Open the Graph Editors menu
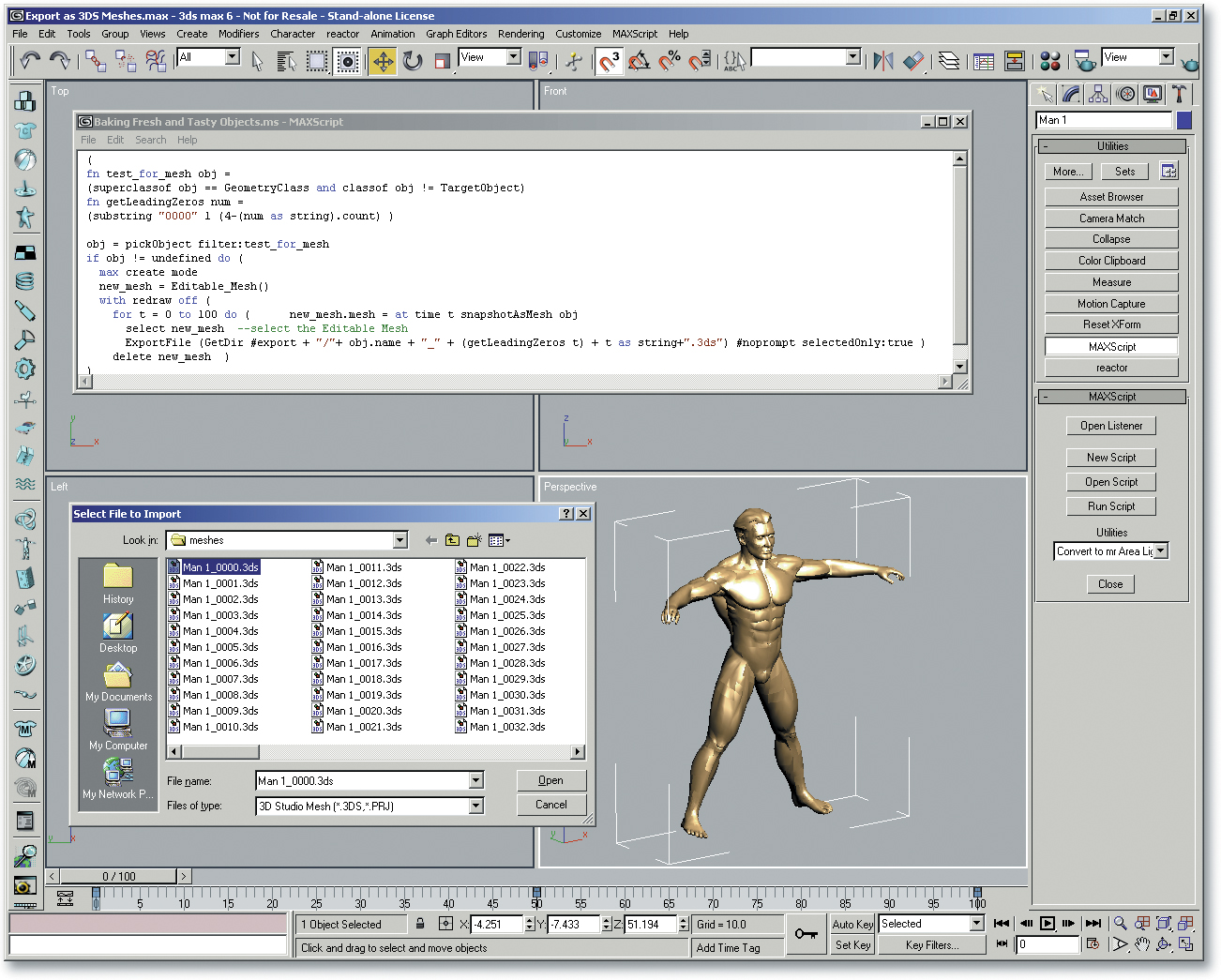The height and width of the screenshot is (980, 1221). (x=456, y=34)
